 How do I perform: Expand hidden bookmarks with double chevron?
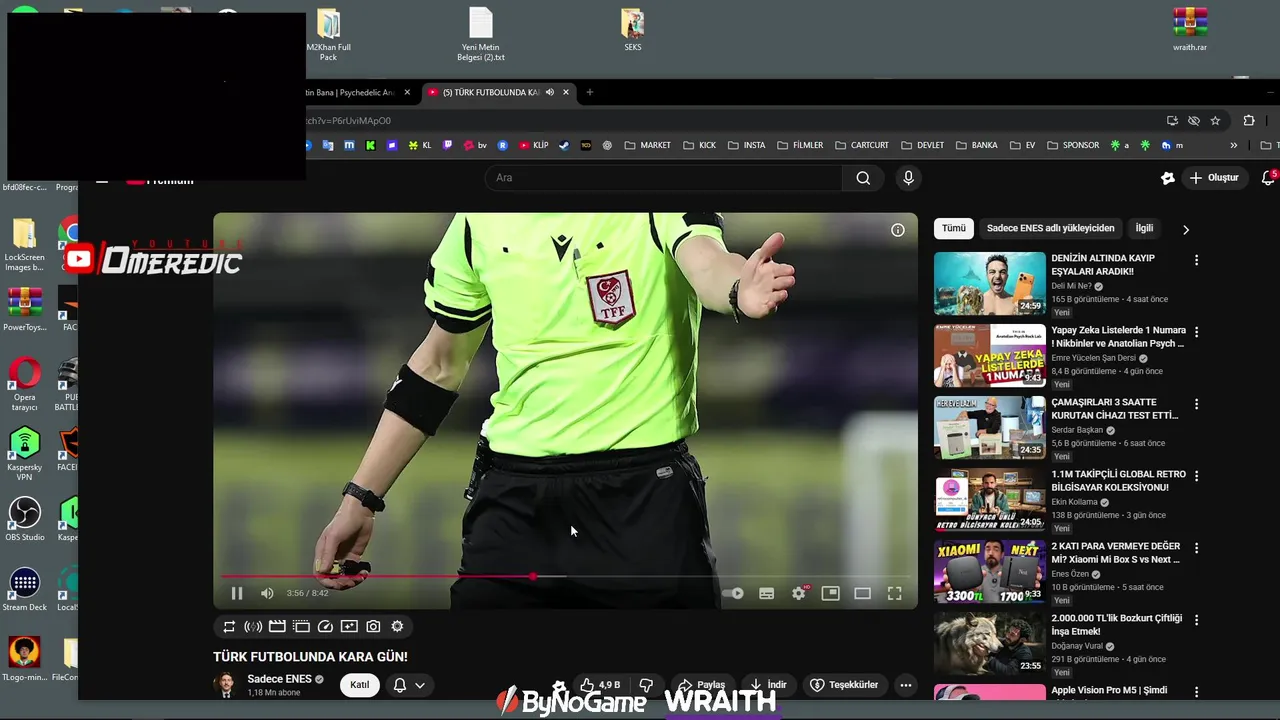point(1233,145)
